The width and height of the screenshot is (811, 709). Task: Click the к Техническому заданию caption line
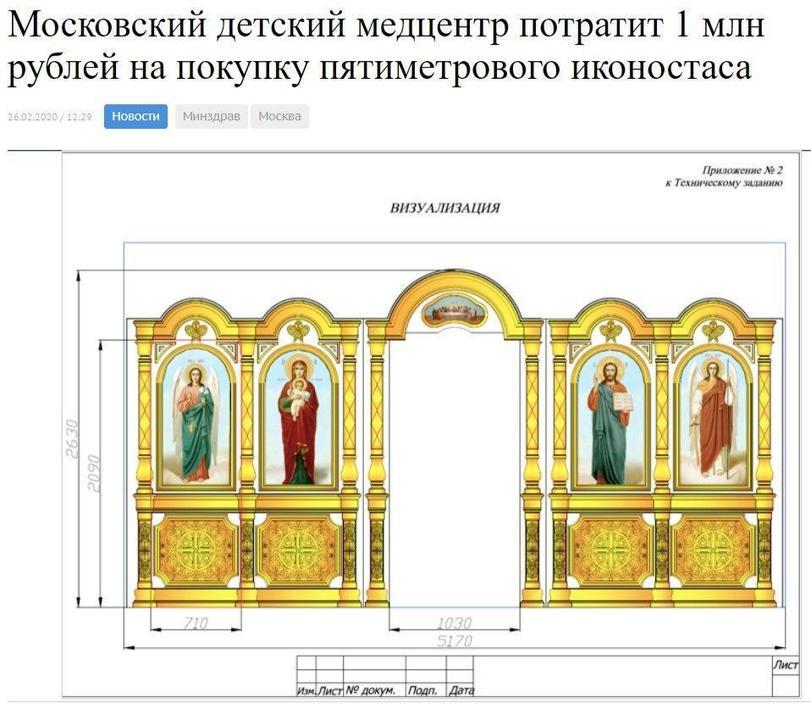click(724, 183)
